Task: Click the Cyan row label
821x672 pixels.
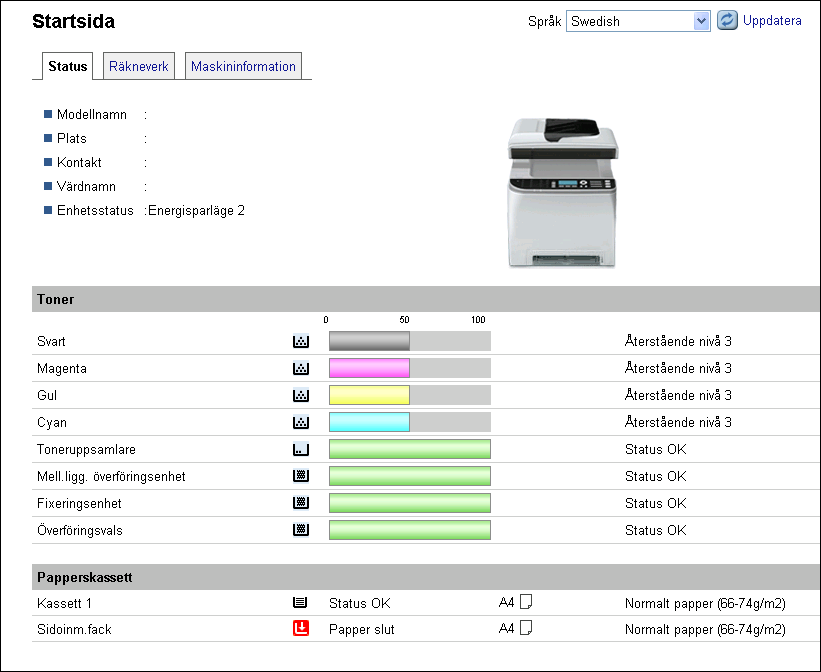Action: pyautogui.click(x=52, y=423)
